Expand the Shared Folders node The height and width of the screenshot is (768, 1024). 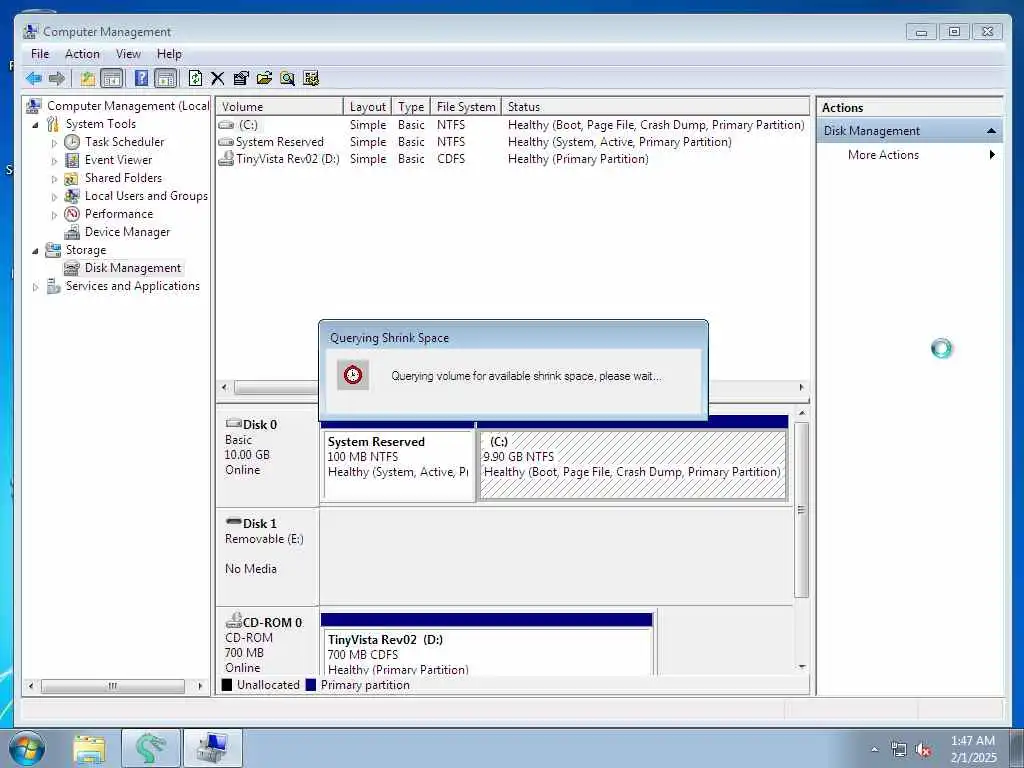click(x=54, y=178)
